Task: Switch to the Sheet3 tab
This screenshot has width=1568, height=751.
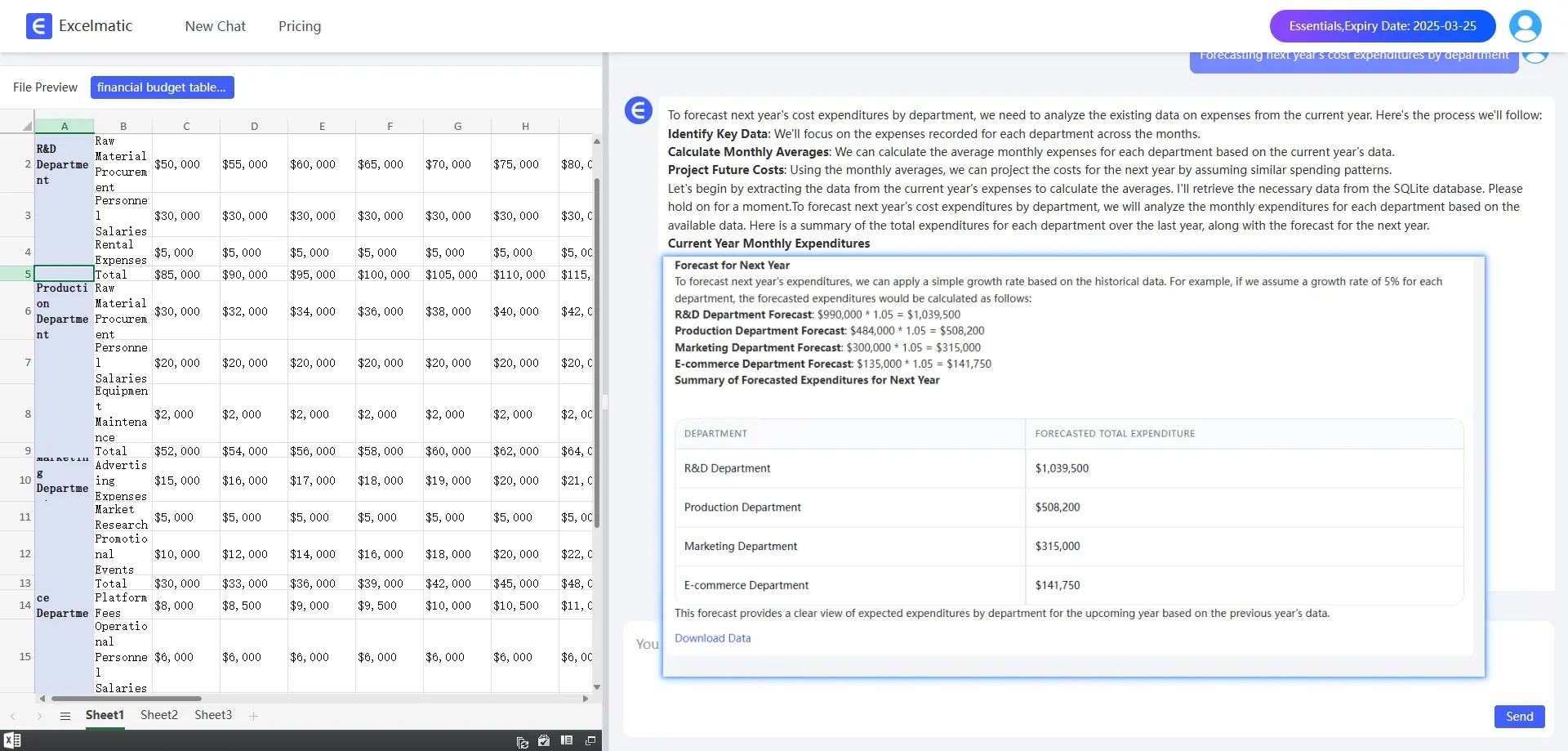Action: tap(213, 715)
